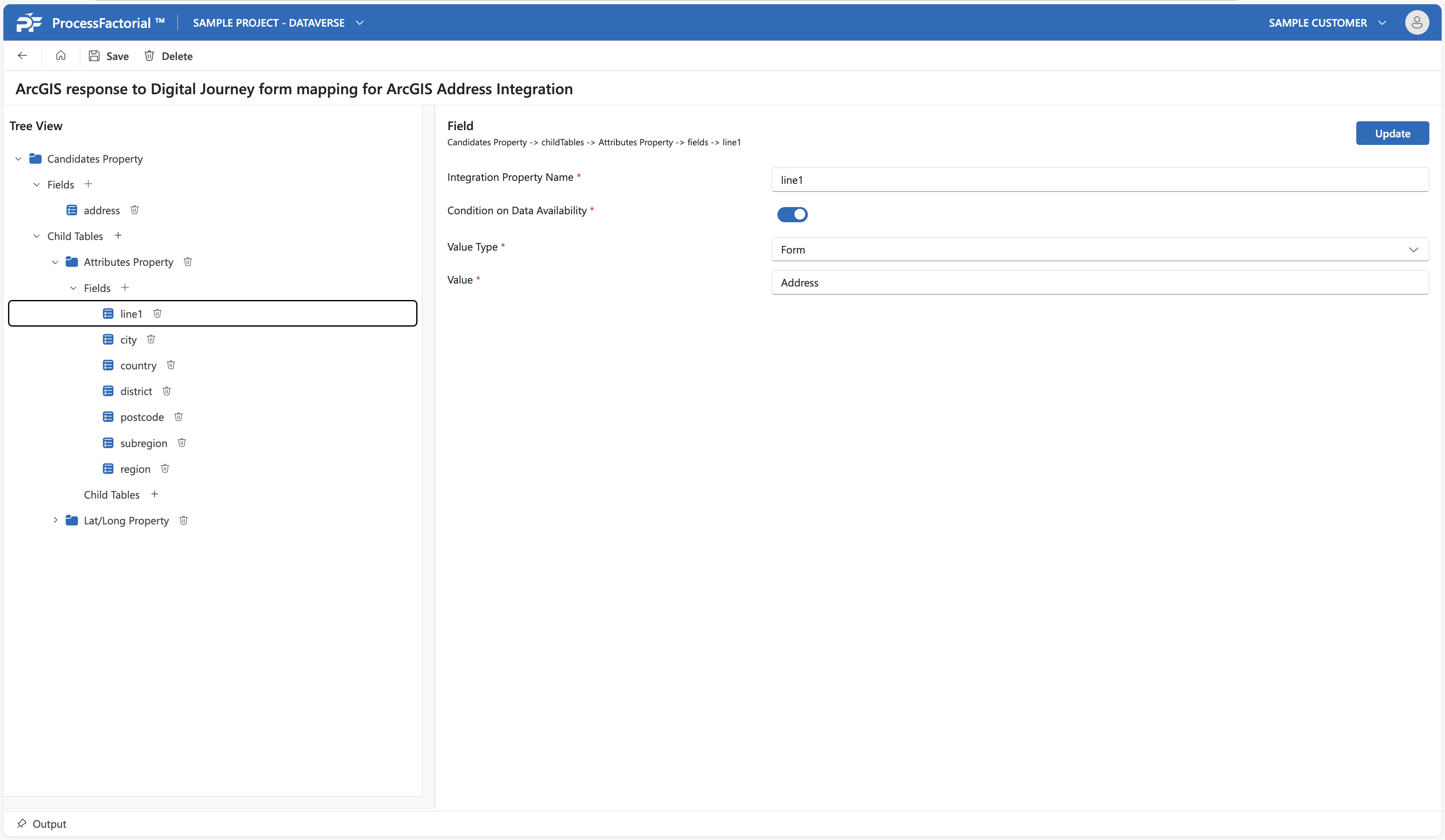
Task: Remove the Lat/Long Property with trash icon
Action: pyautogui.click(x=183, y=520)
